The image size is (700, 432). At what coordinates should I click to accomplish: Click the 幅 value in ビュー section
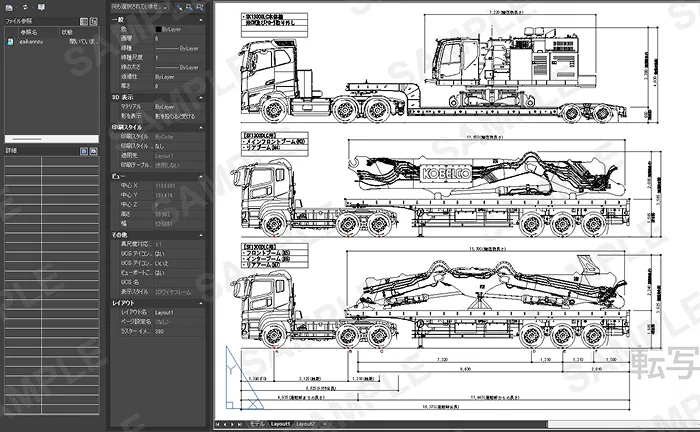point(179,224)
